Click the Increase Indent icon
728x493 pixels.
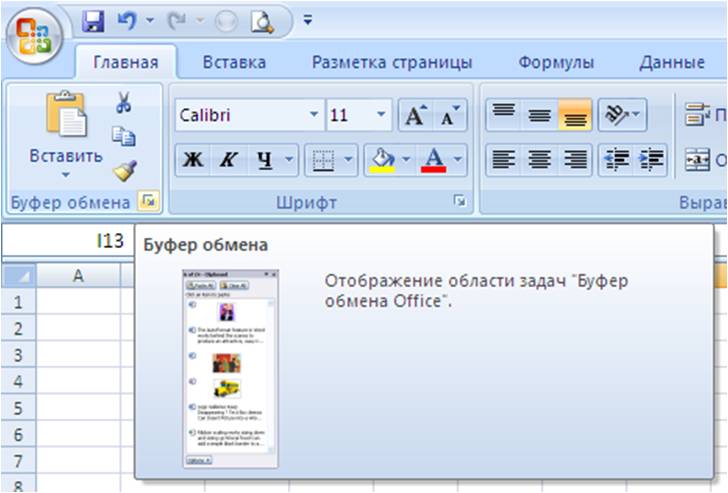click(652, 160)
